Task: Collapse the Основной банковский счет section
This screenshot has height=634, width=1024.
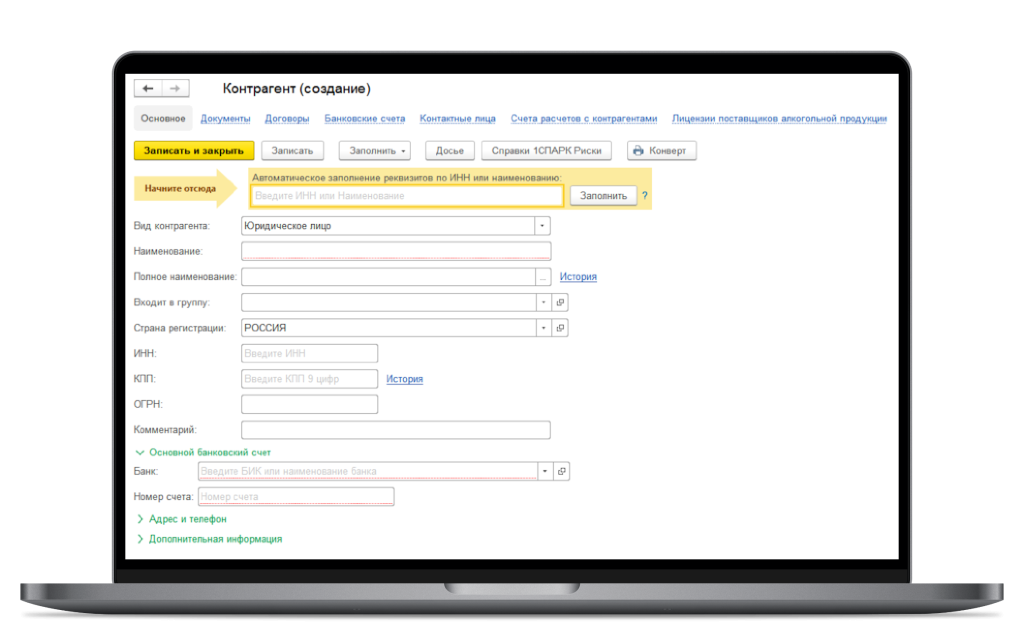Action: (140, 451)
